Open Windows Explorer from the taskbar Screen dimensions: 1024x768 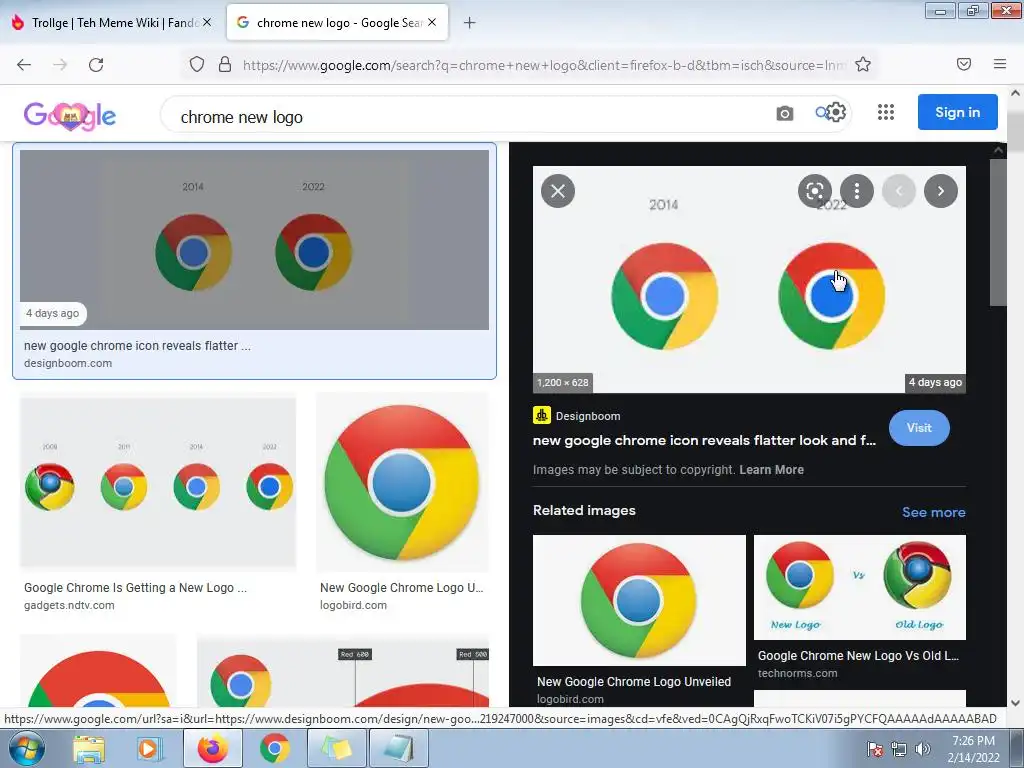pyautogui.click(x=88, y=749)
